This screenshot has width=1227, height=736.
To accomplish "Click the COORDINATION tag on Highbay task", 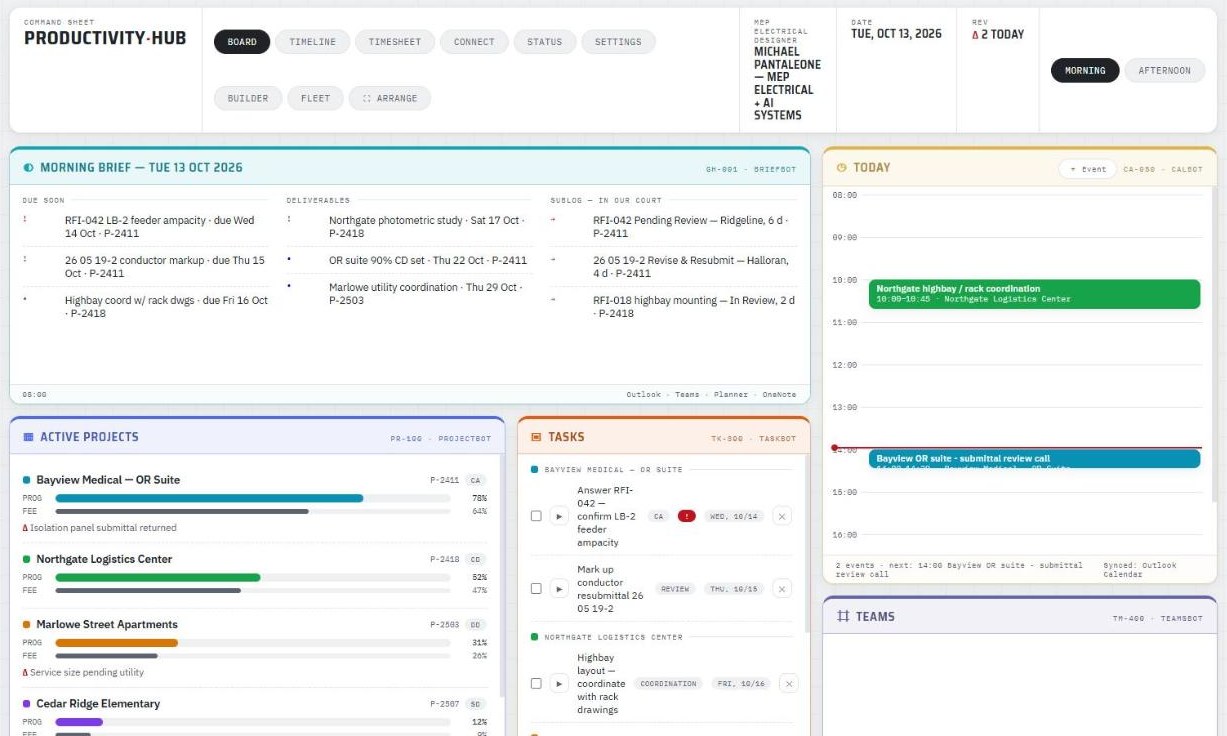I will click(668, 684).
